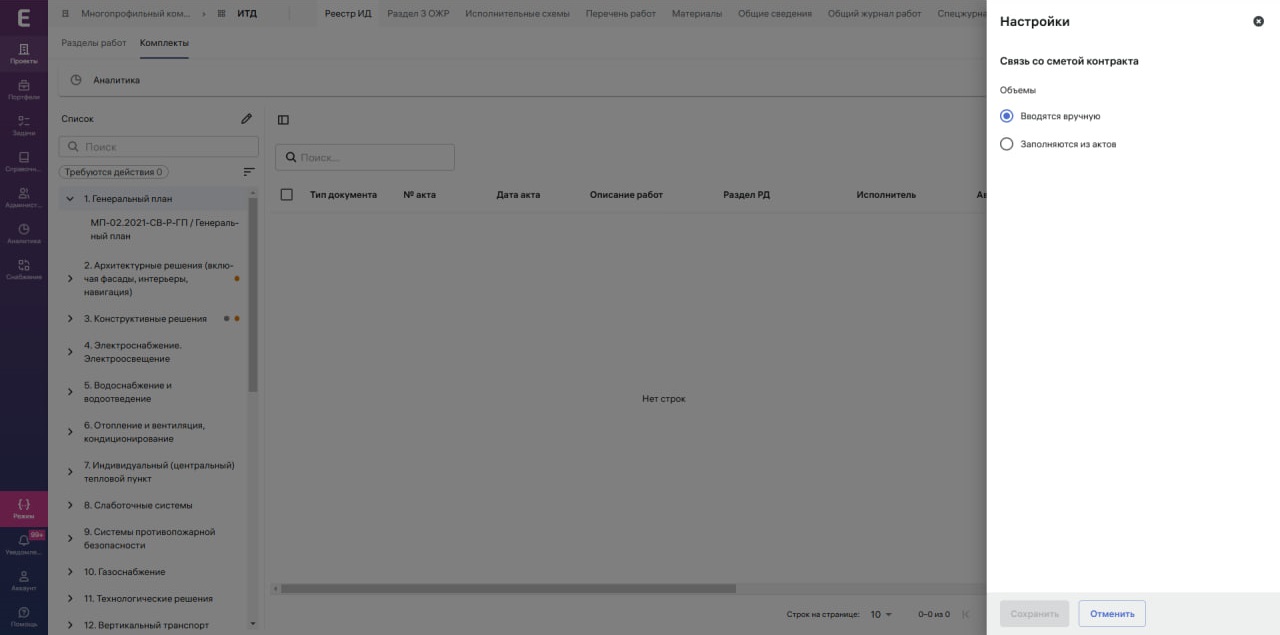Click the Режим mode icon

[x=24, y=509]
